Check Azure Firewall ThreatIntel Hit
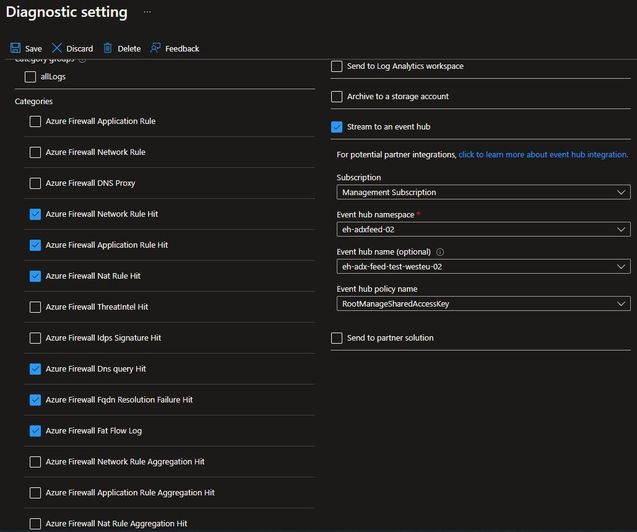This screenshot has width=637, height=532. [35, 307]
